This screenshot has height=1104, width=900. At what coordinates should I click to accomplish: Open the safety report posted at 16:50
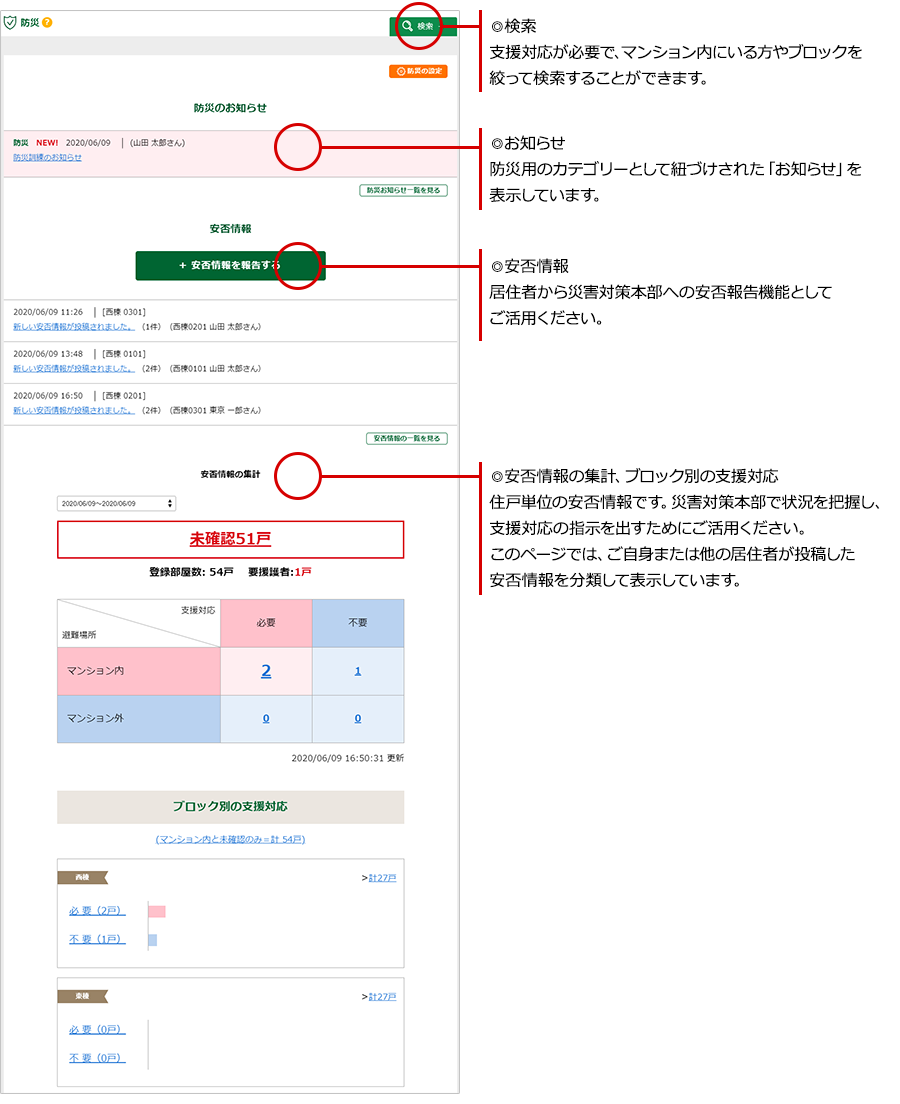tap(74, 410)
